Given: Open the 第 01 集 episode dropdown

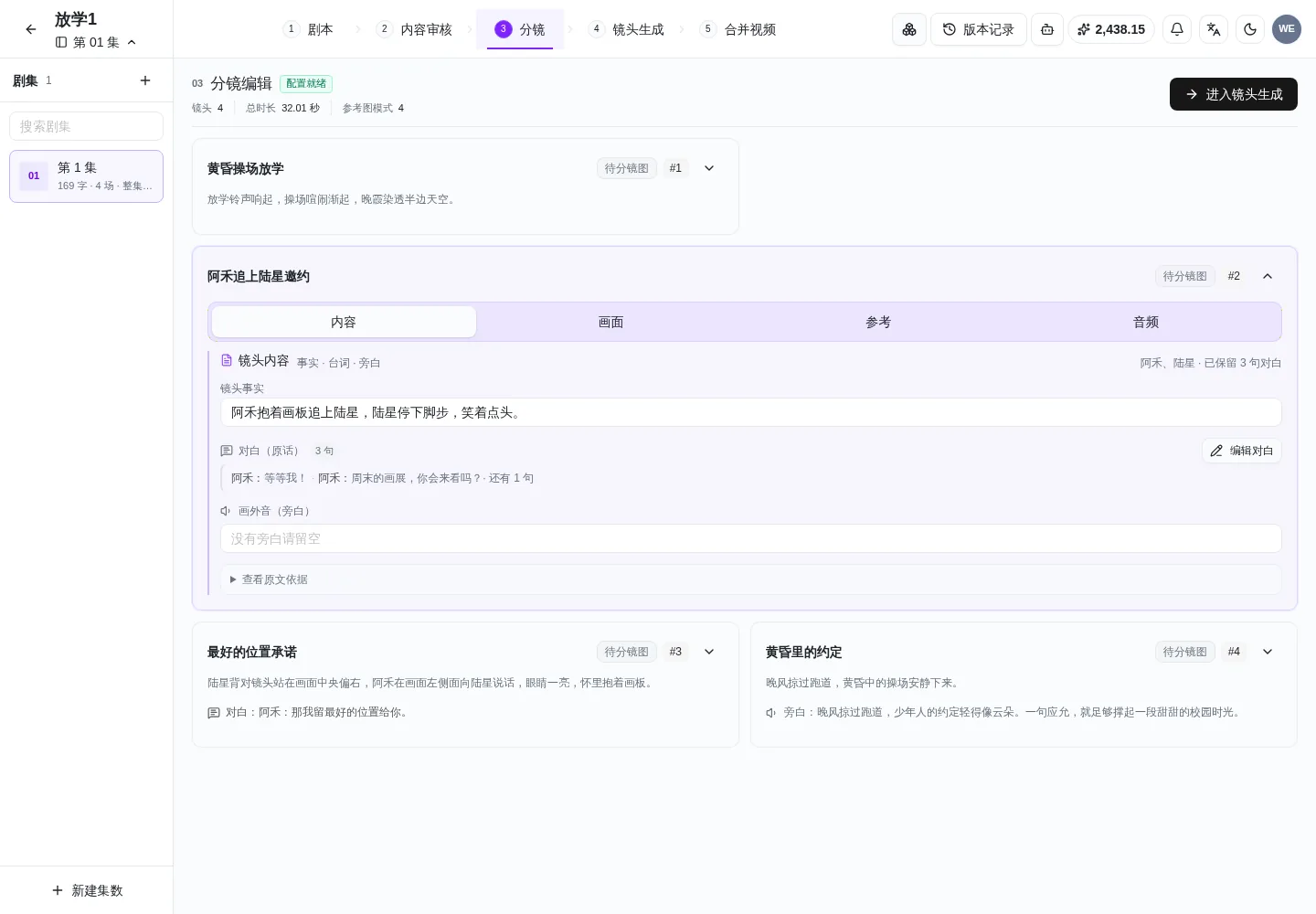Looking at the screenshot, I should 96,42.
